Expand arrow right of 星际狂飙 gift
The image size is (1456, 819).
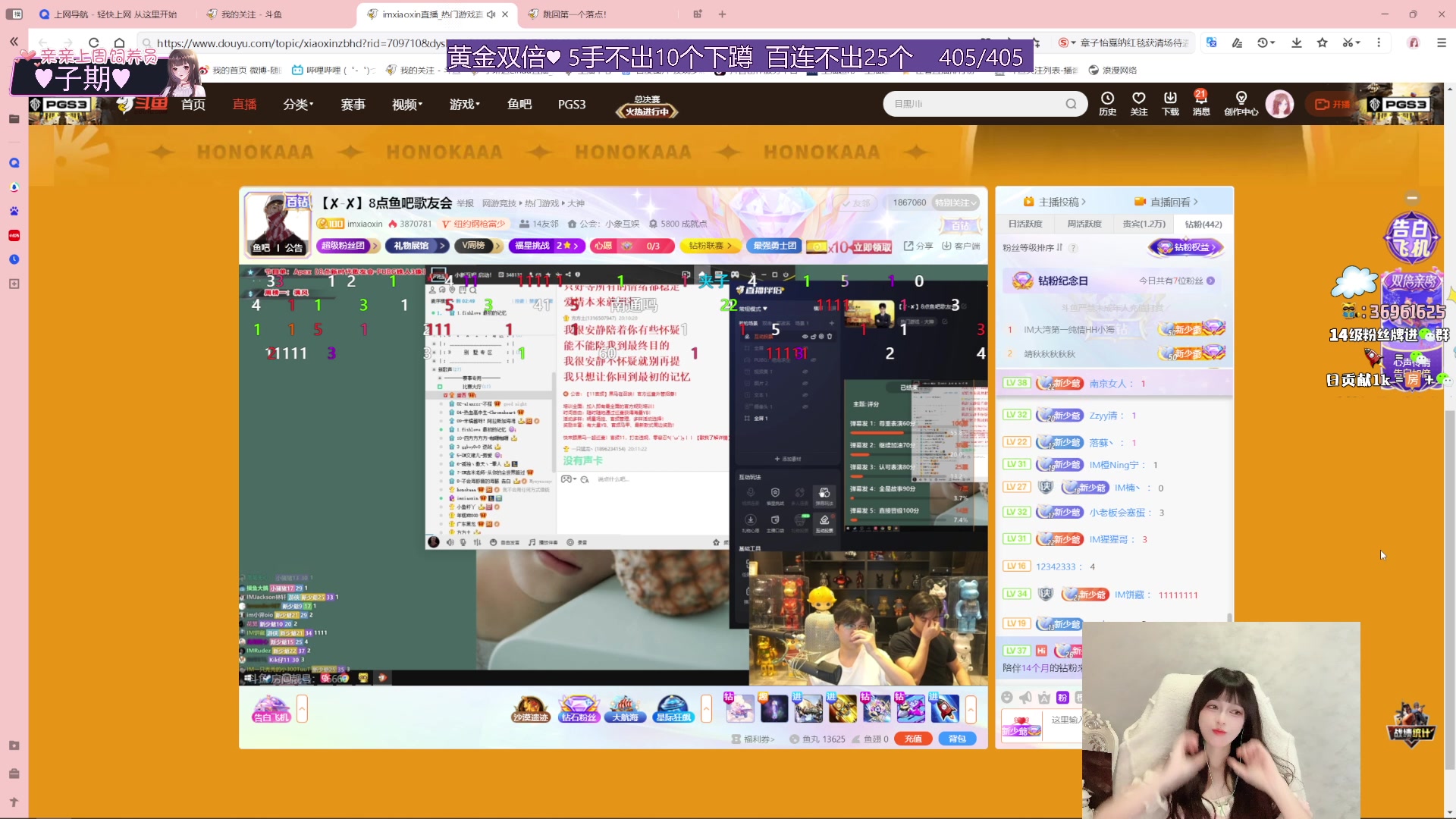point(706,709)
